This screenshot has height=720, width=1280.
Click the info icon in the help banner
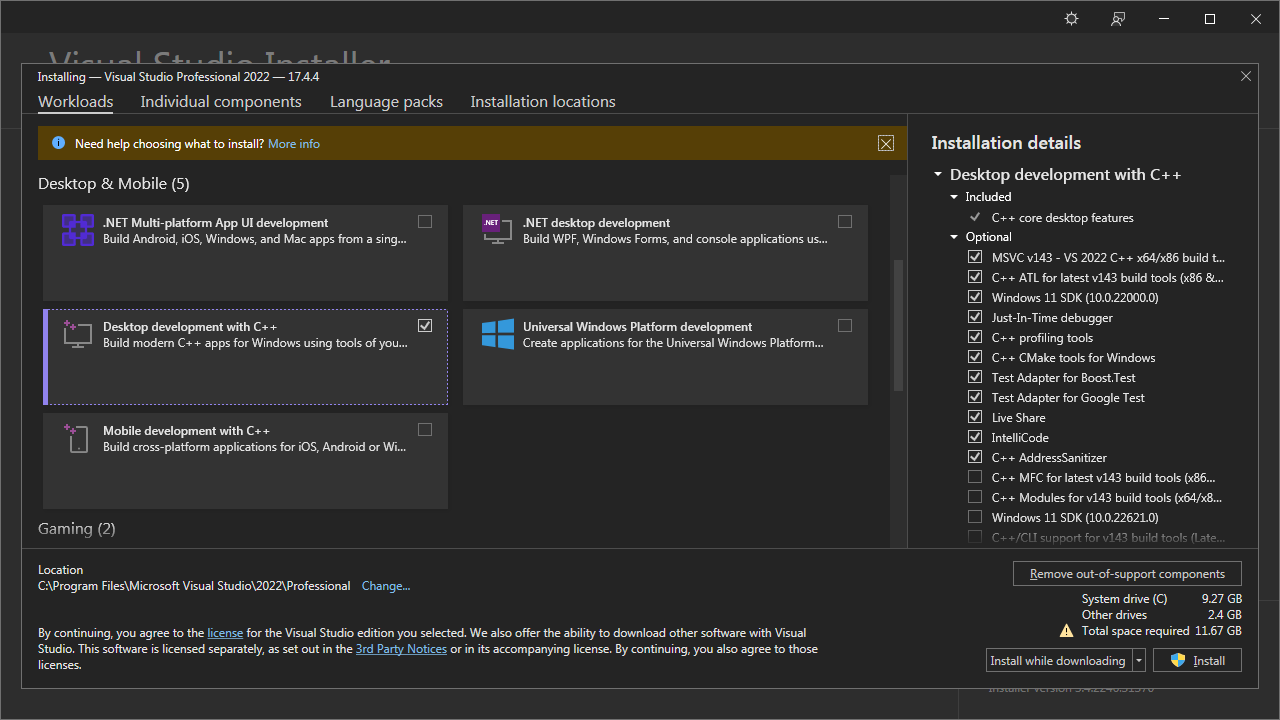58,143
